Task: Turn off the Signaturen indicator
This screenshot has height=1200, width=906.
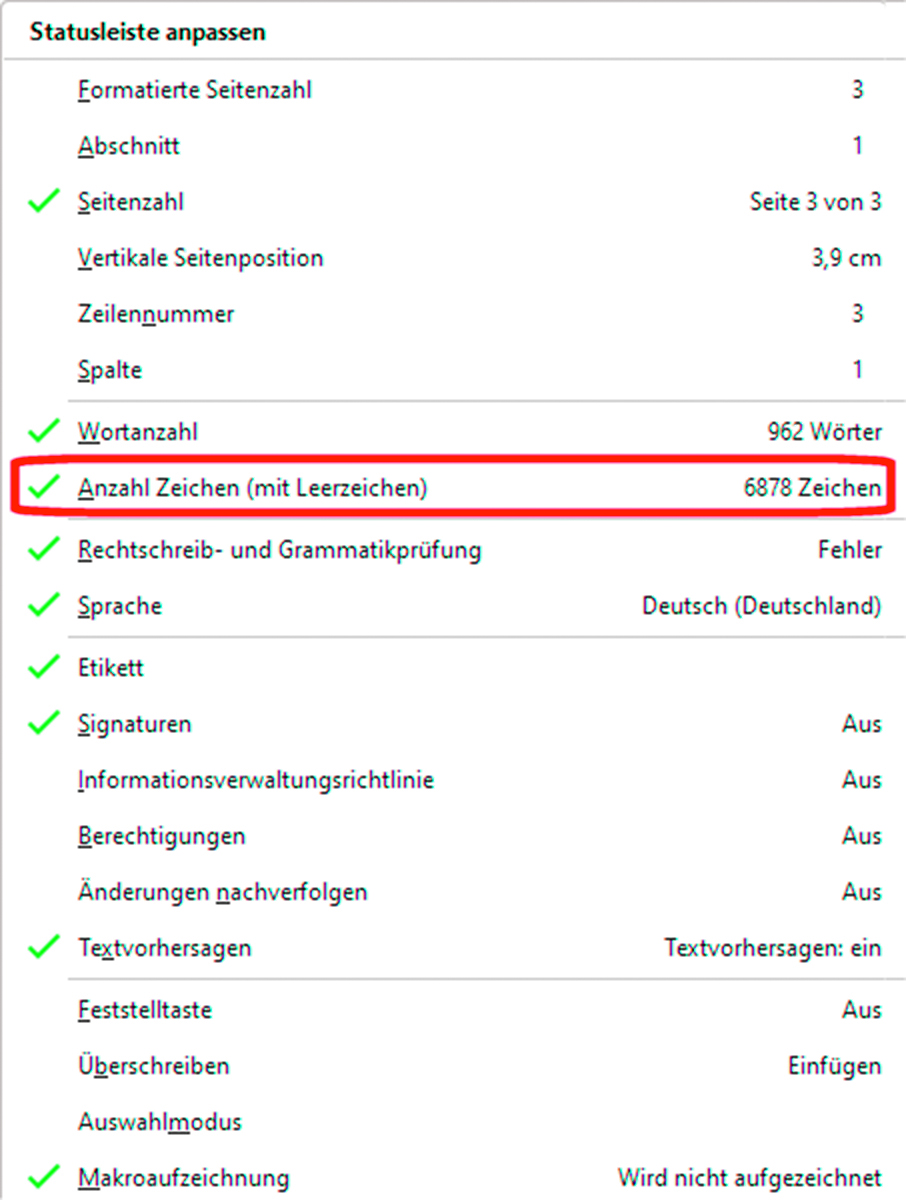Action: click(135, 723)
